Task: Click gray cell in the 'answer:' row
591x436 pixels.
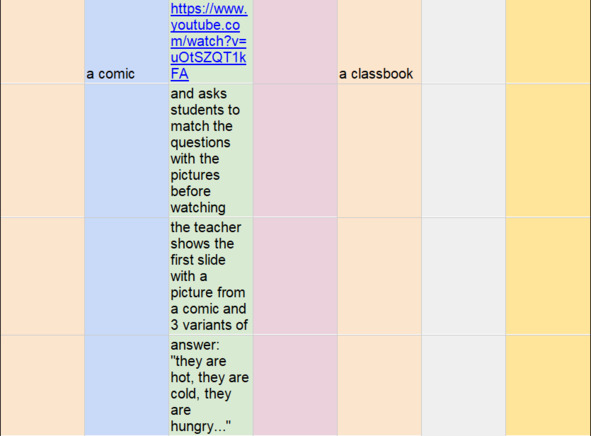Action: tap(463, 386)
